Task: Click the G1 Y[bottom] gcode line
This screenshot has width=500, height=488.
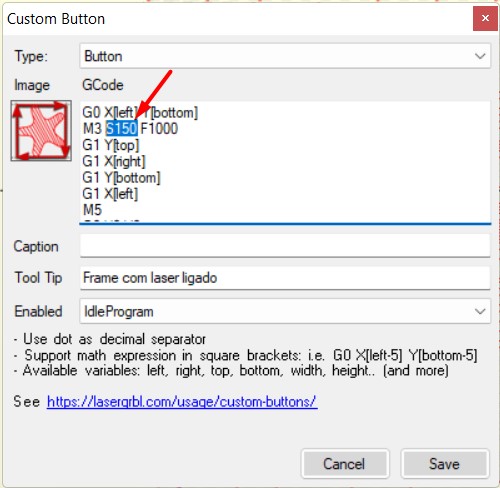Action: (121, 178)
